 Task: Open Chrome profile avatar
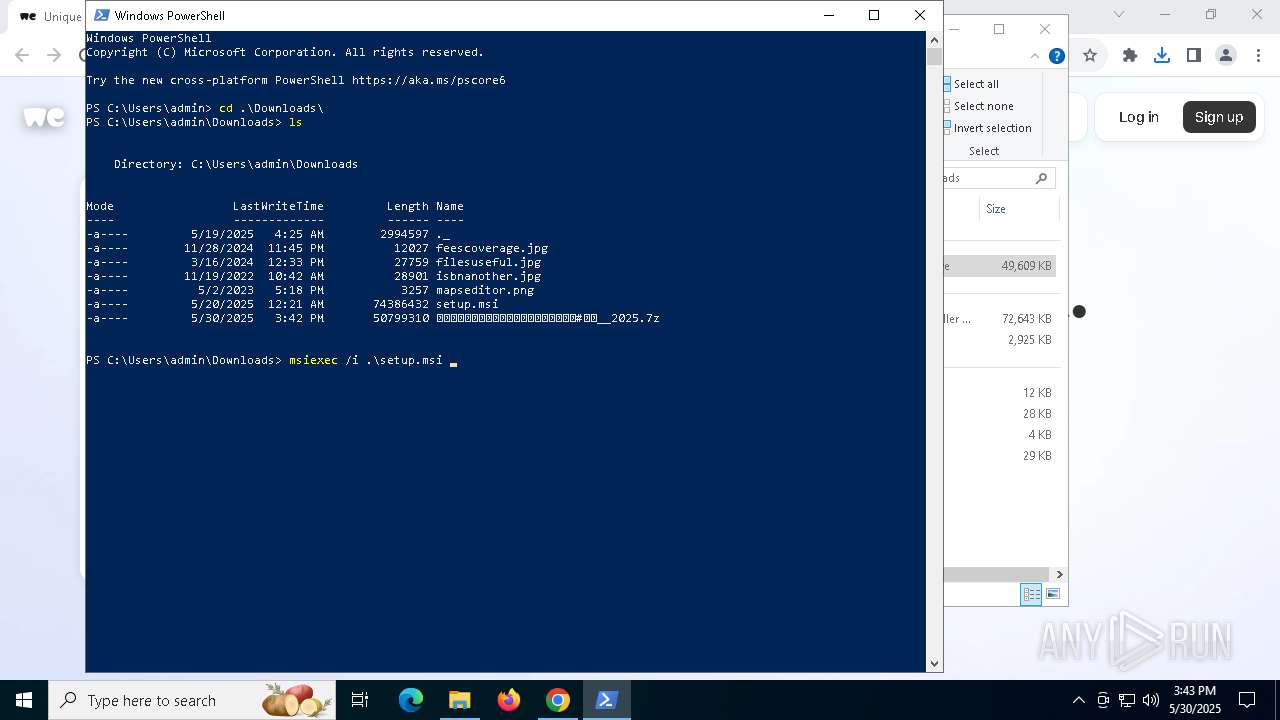click(1226, 56)
